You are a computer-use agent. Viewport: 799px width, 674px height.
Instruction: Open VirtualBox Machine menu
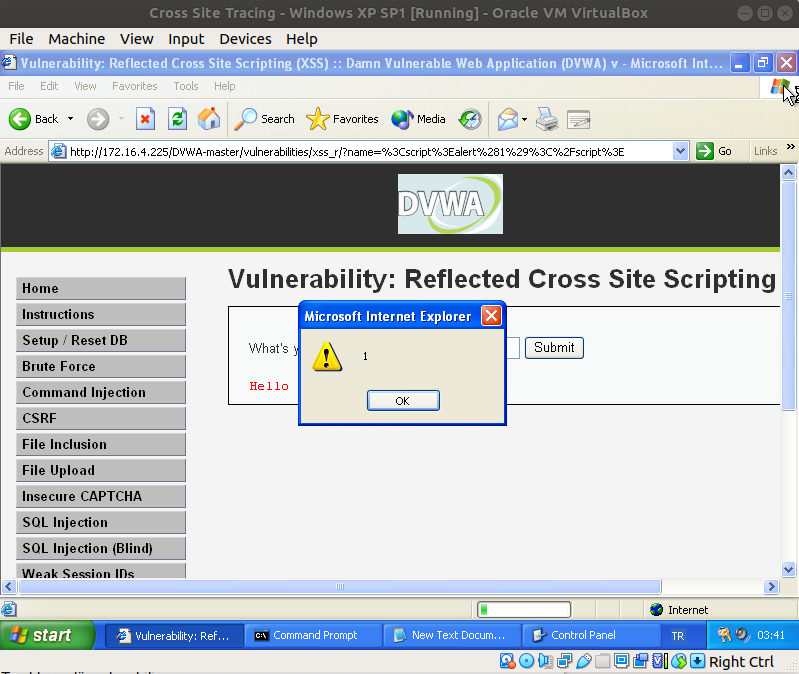(x=76, y=39)
